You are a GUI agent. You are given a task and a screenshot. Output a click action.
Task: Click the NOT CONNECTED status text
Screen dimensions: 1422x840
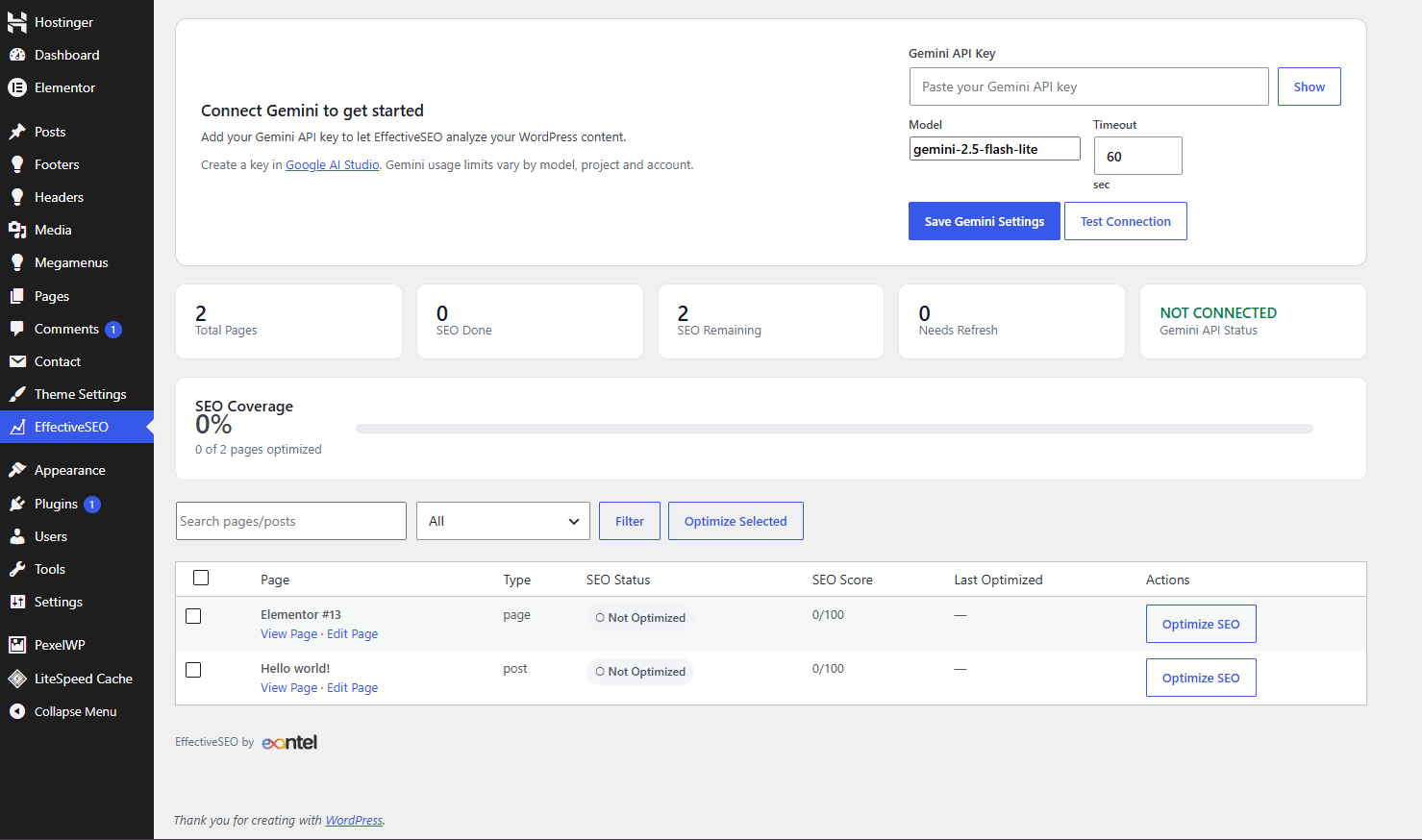click(1218, 313)
